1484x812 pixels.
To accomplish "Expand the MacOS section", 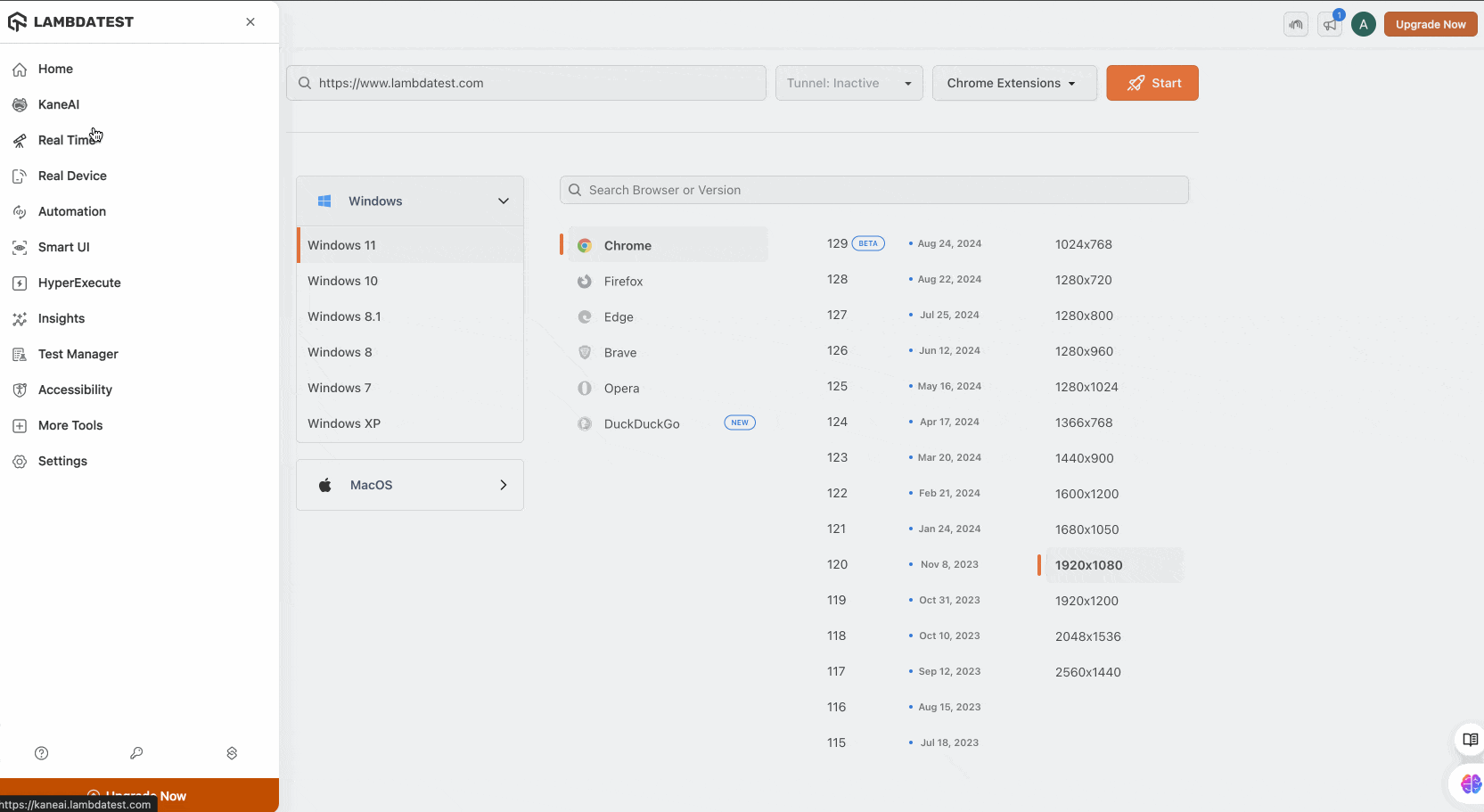I will point(410,485).
